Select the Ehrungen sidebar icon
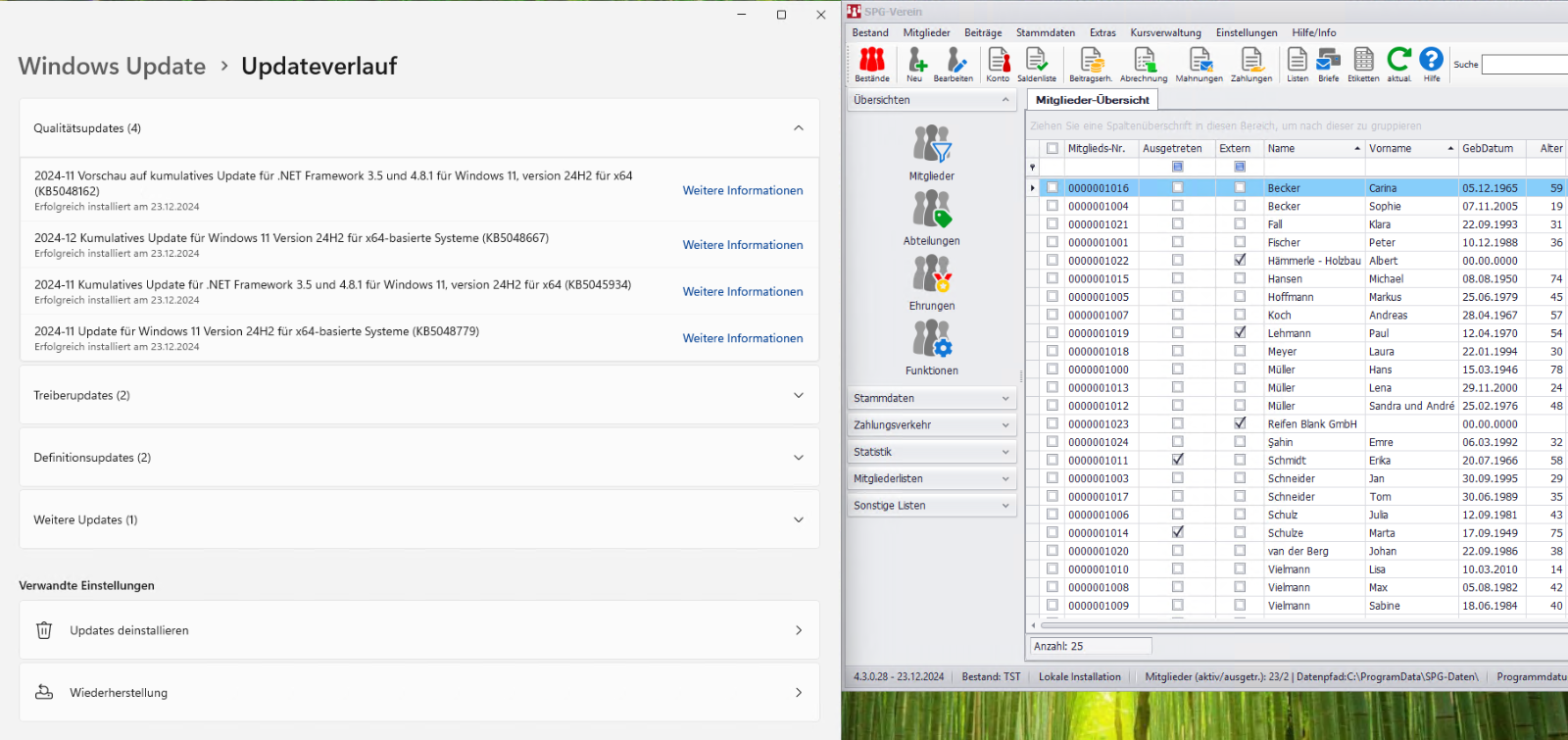1568x740 pixels. [x=932, y=273]
